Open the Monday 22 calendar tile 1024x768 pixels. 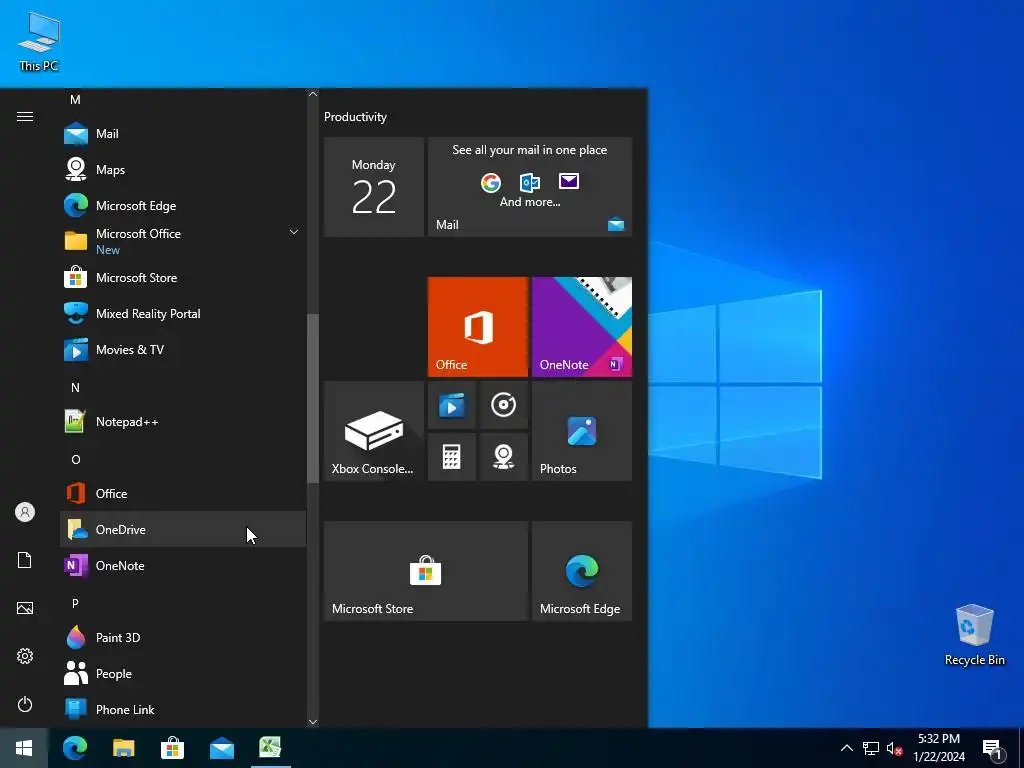tap(374, 187)
